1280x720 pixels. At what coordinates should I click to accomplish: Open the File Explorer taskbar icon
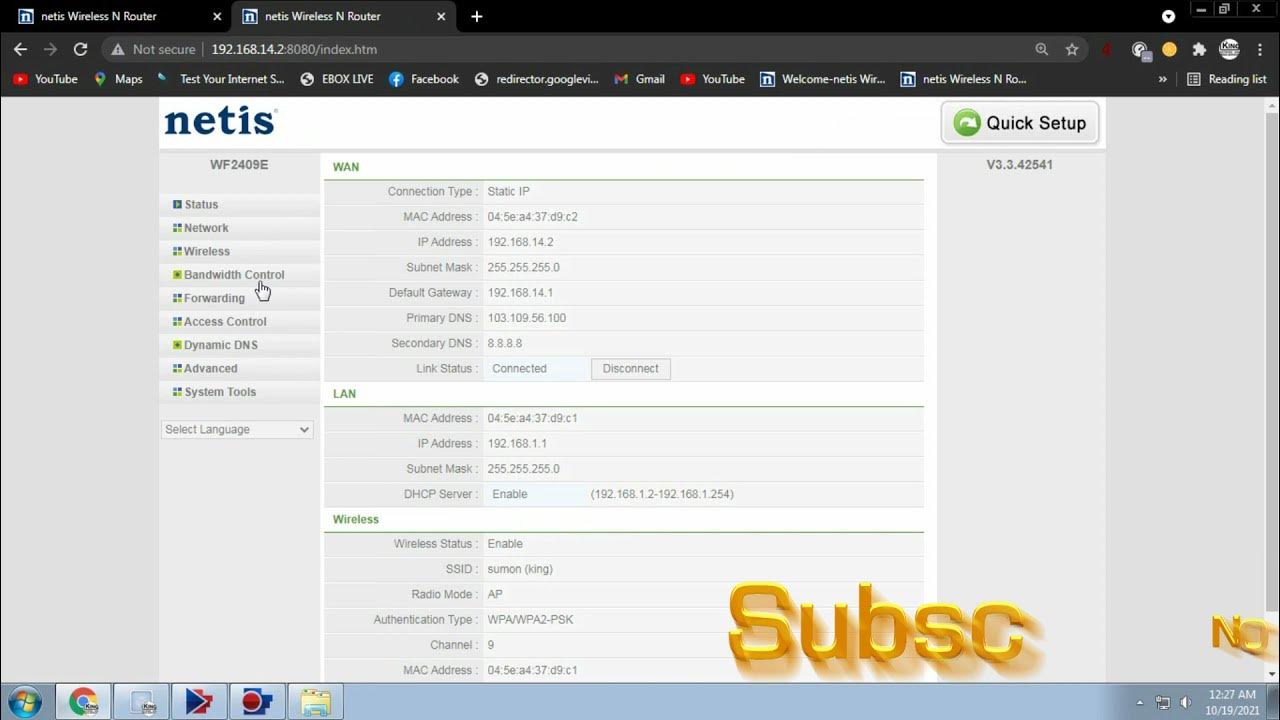pos(316,702)
